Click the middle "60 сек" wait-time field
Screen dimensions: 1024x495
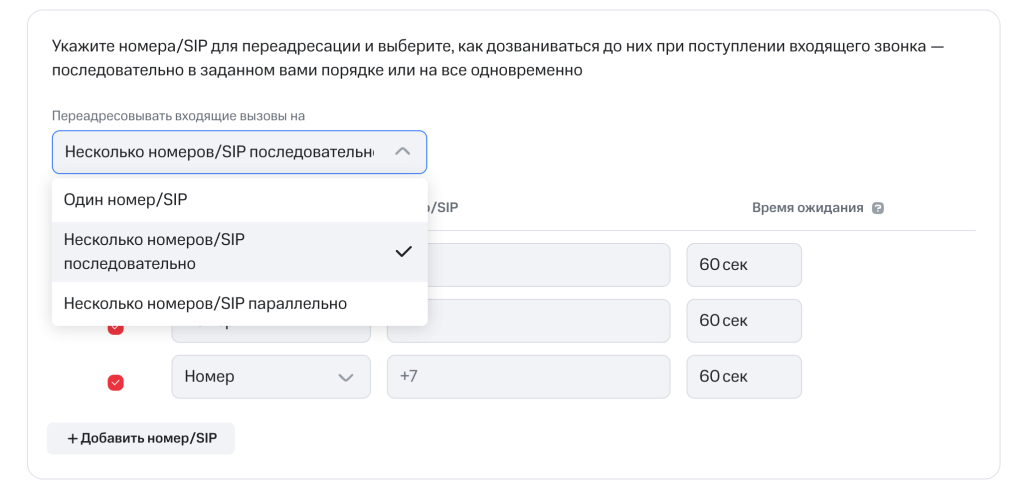click(x=744, y=321)
